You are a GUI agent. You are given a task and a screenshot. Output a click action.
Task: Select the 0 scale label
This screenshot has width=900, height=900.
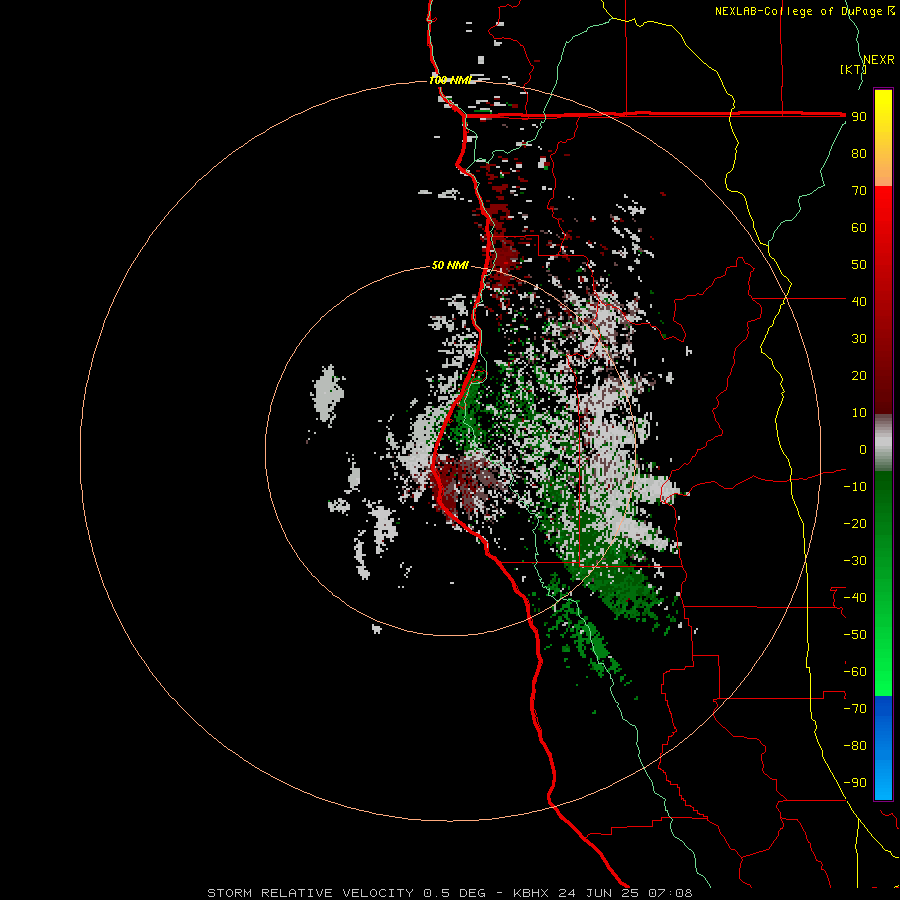click(863, 450)
